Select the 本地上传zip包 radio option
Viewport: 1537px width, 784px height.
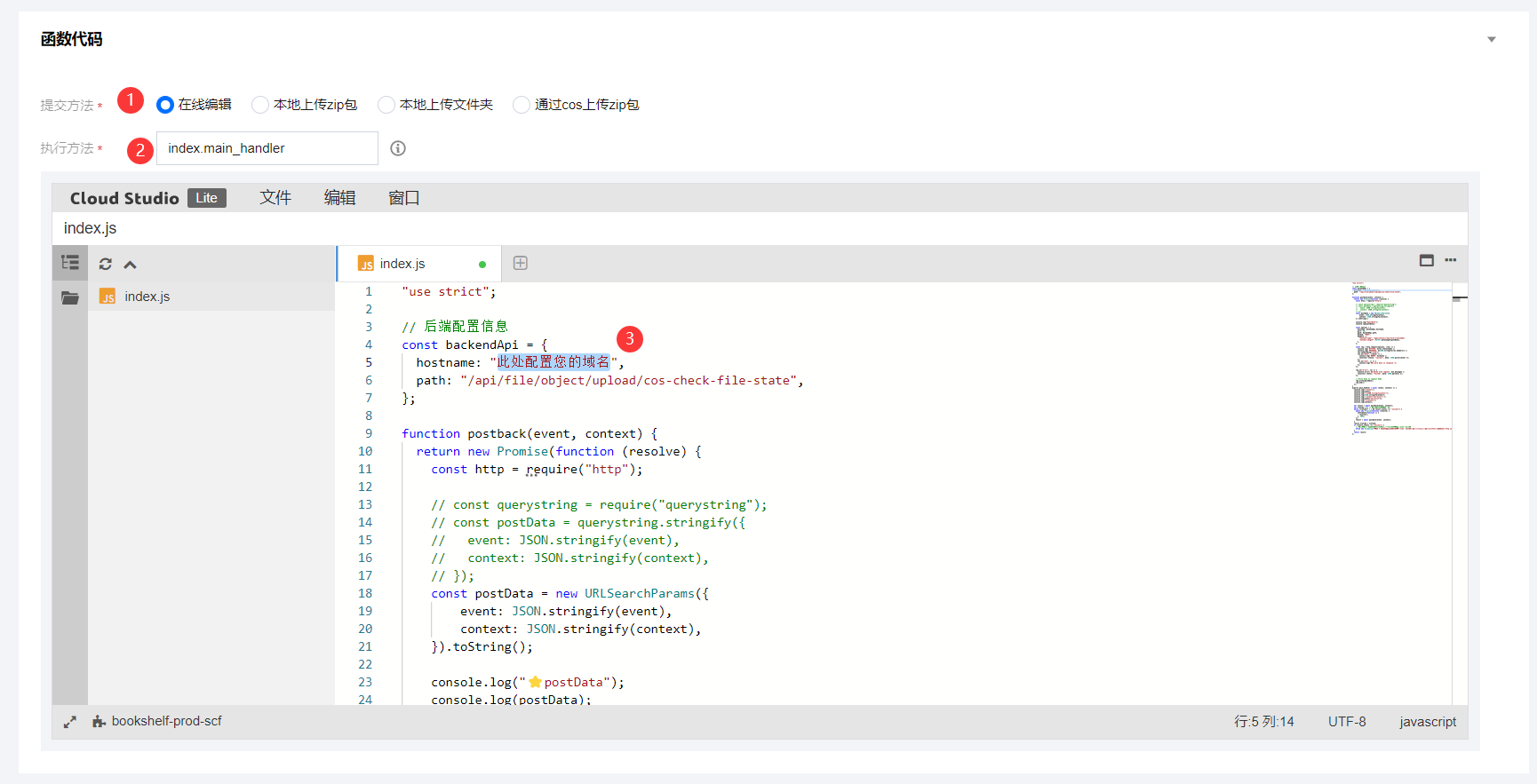(x=260, y=105)
